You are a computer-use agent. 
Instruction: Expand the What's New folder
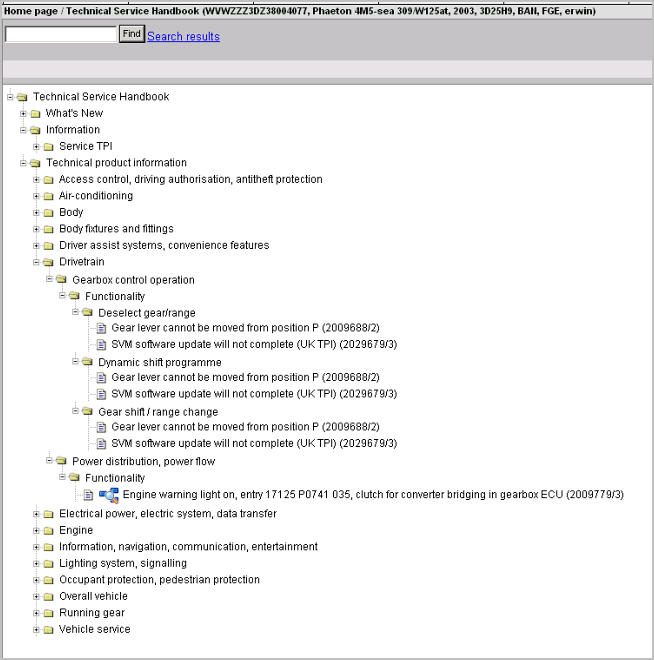[x=24, y=114]
